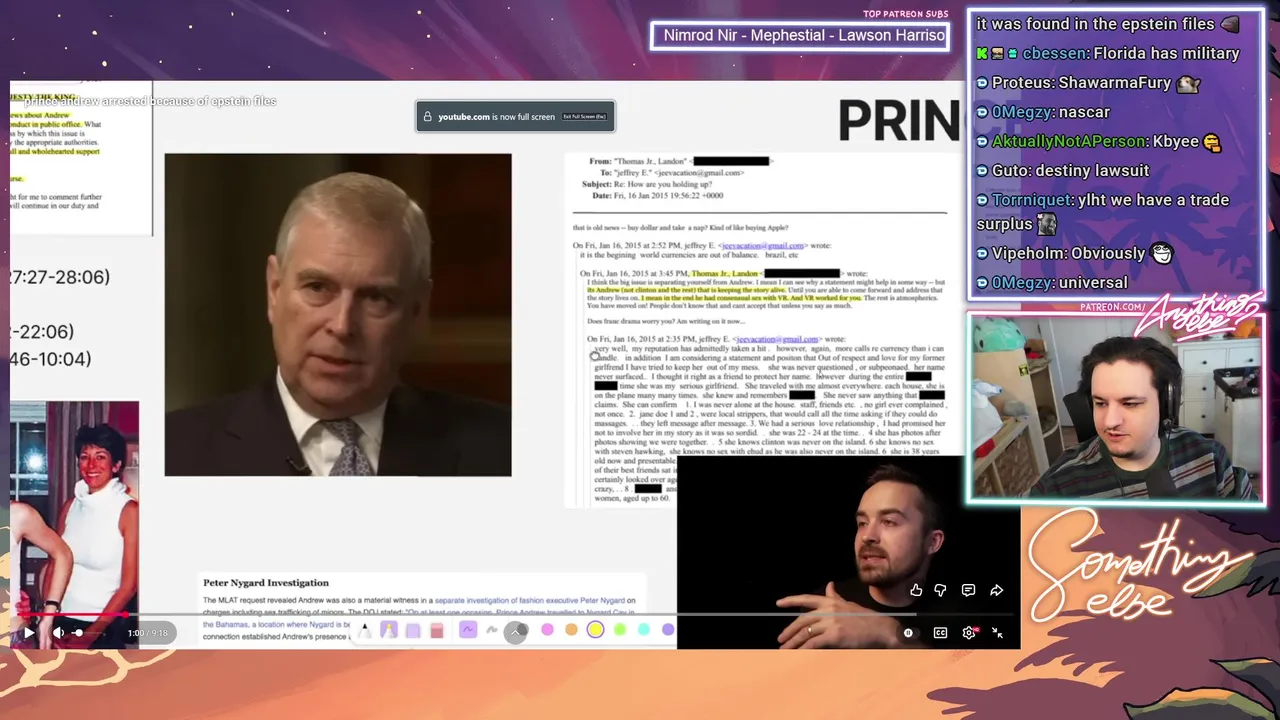The width and height of the screenshot is (1280, 720).
Task: Click the Prince Andrew interview image
Action: [338, 315]
